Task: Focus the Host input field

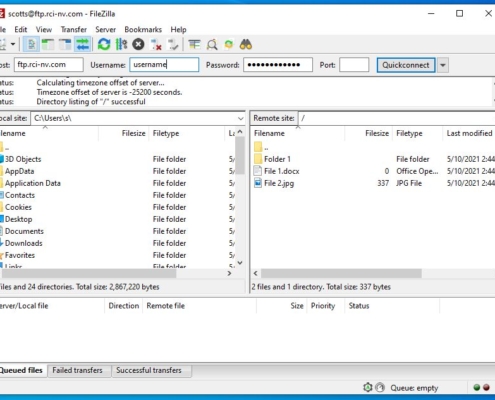Action: (49, 65)
